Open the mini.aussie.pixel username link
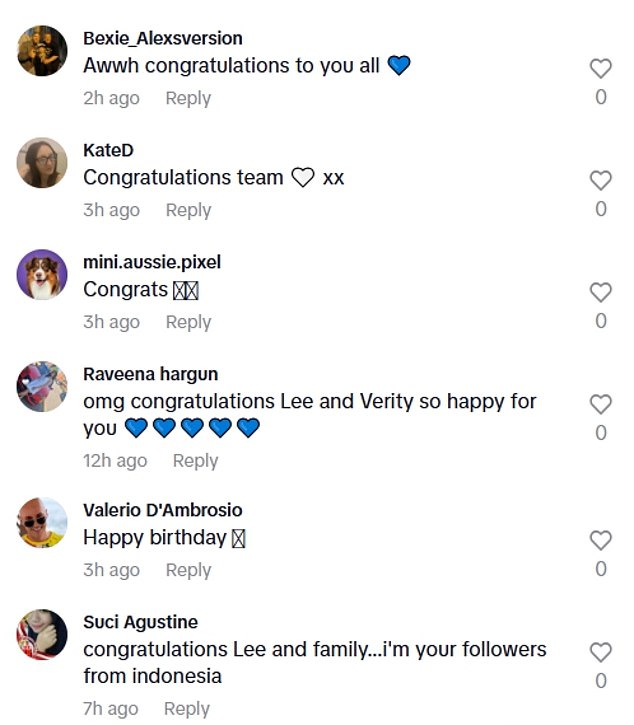This screenshot has height=725, width=634. point(152,262)
